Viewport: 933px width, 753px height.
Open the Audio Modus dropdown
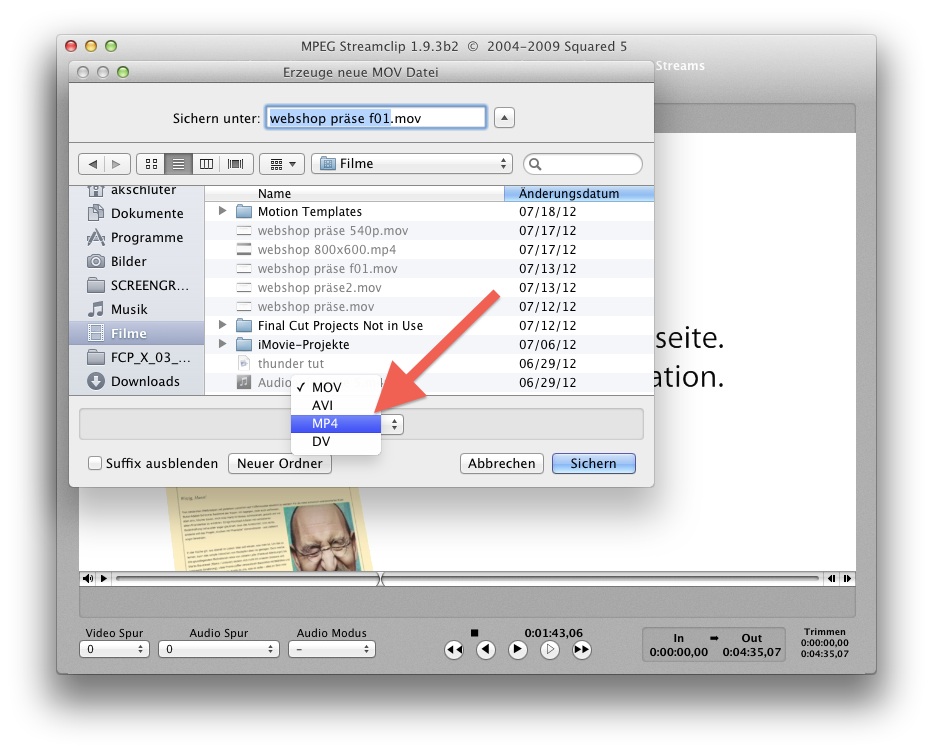331,648
